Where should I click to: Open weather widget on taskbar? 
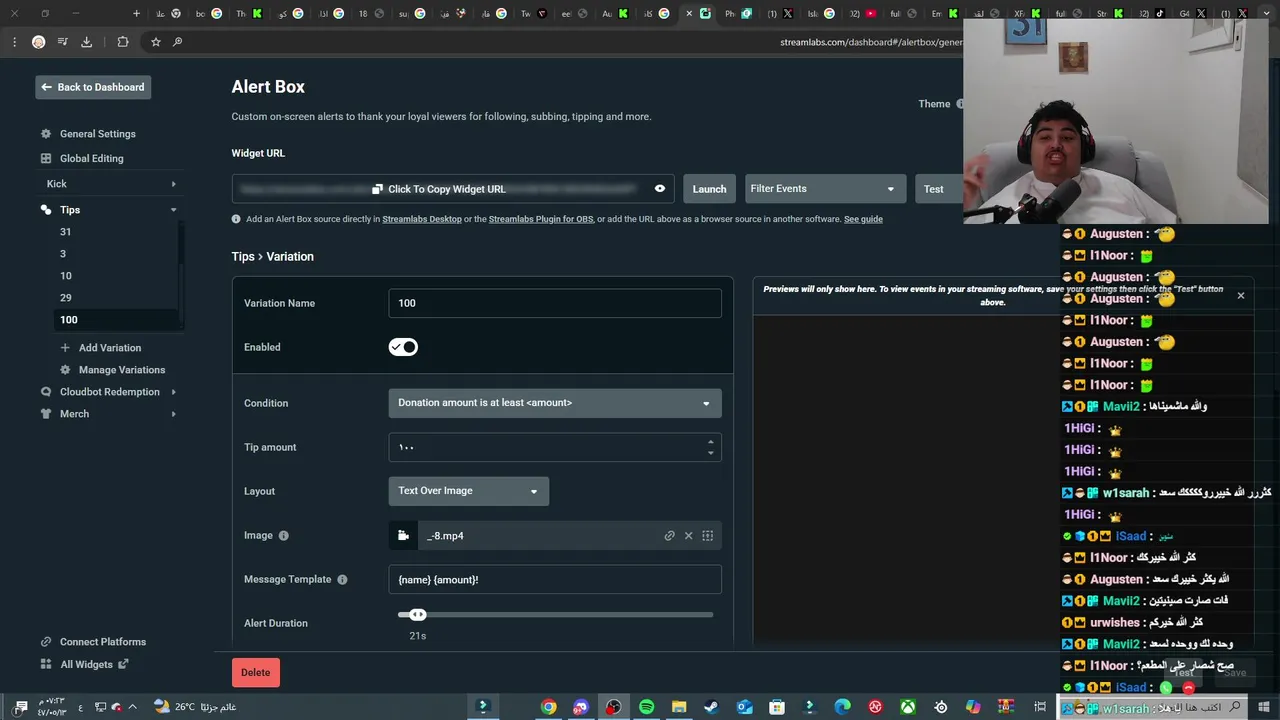[194, 707]
